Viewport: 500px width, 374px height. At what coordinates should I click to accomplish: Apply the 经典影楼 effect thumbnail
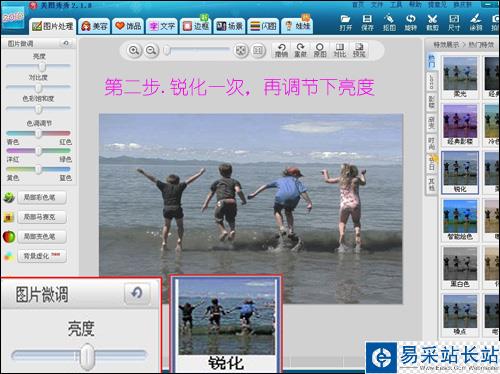[x=460, y=125]
